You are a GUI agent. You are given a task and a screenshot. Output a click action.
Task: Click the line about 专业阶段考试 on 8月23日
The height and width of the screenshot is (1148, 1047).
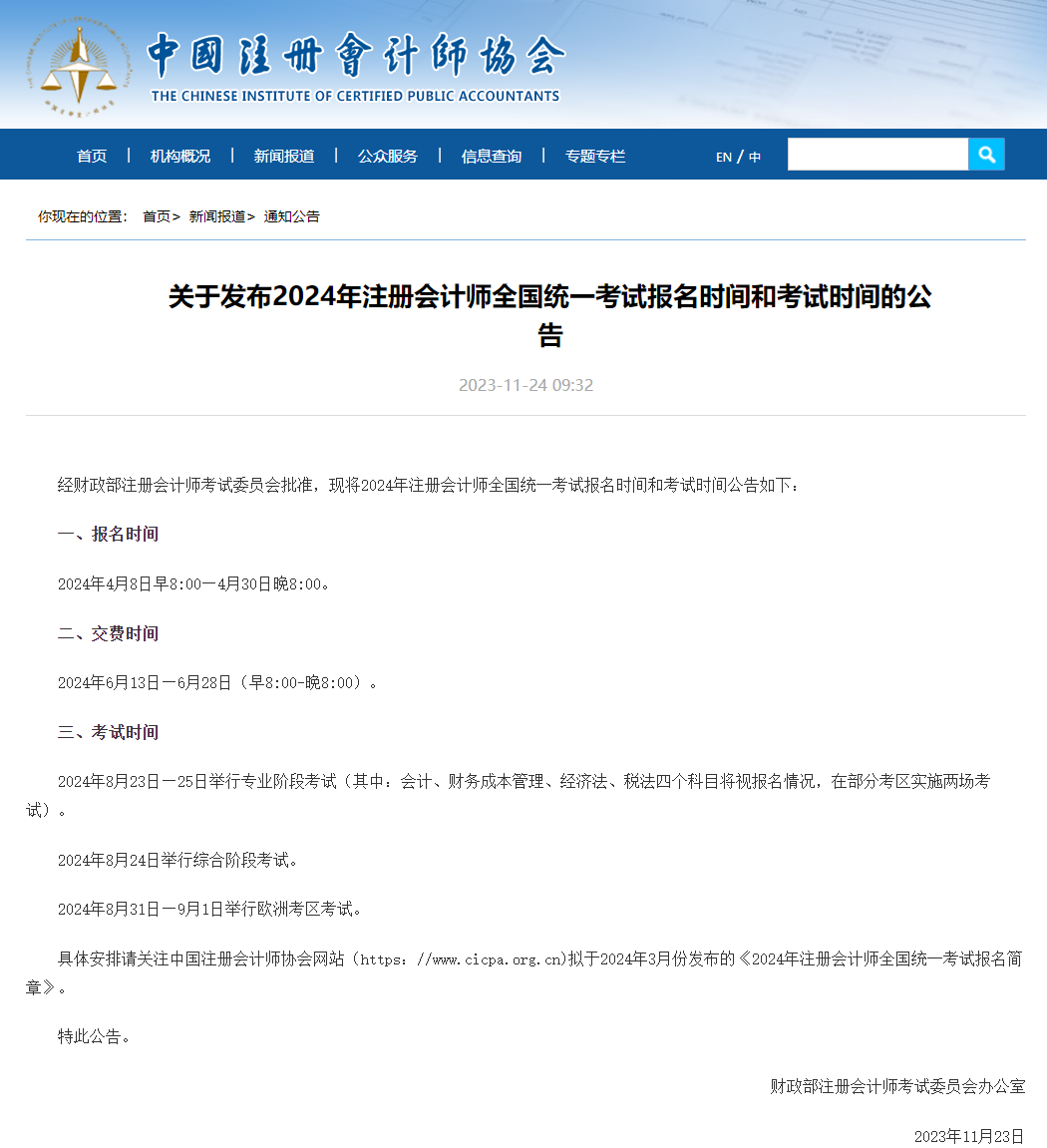pyautogui.click(x=509, y=796)
